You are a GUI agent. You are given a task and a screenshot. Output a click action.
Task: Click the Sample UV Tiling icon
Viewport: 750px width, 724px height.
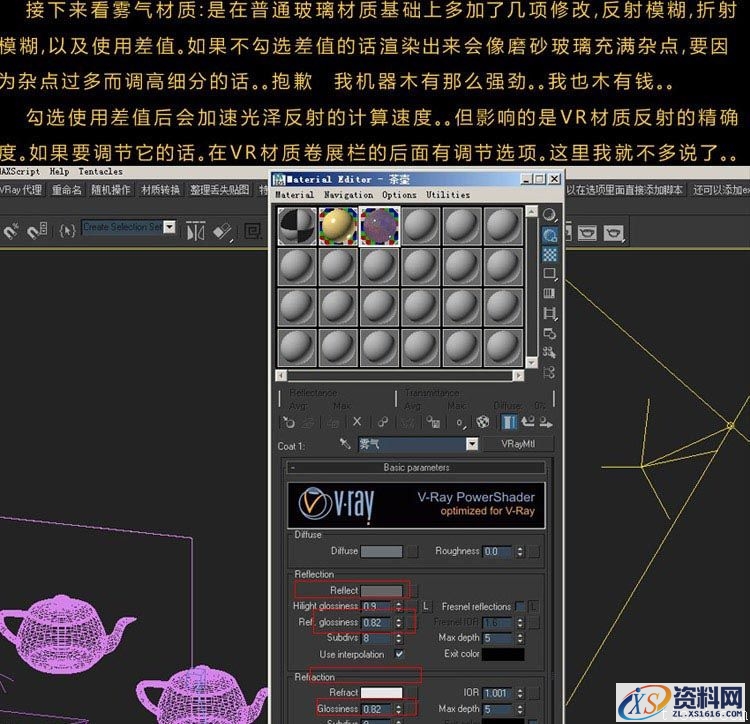click(550, 274)
